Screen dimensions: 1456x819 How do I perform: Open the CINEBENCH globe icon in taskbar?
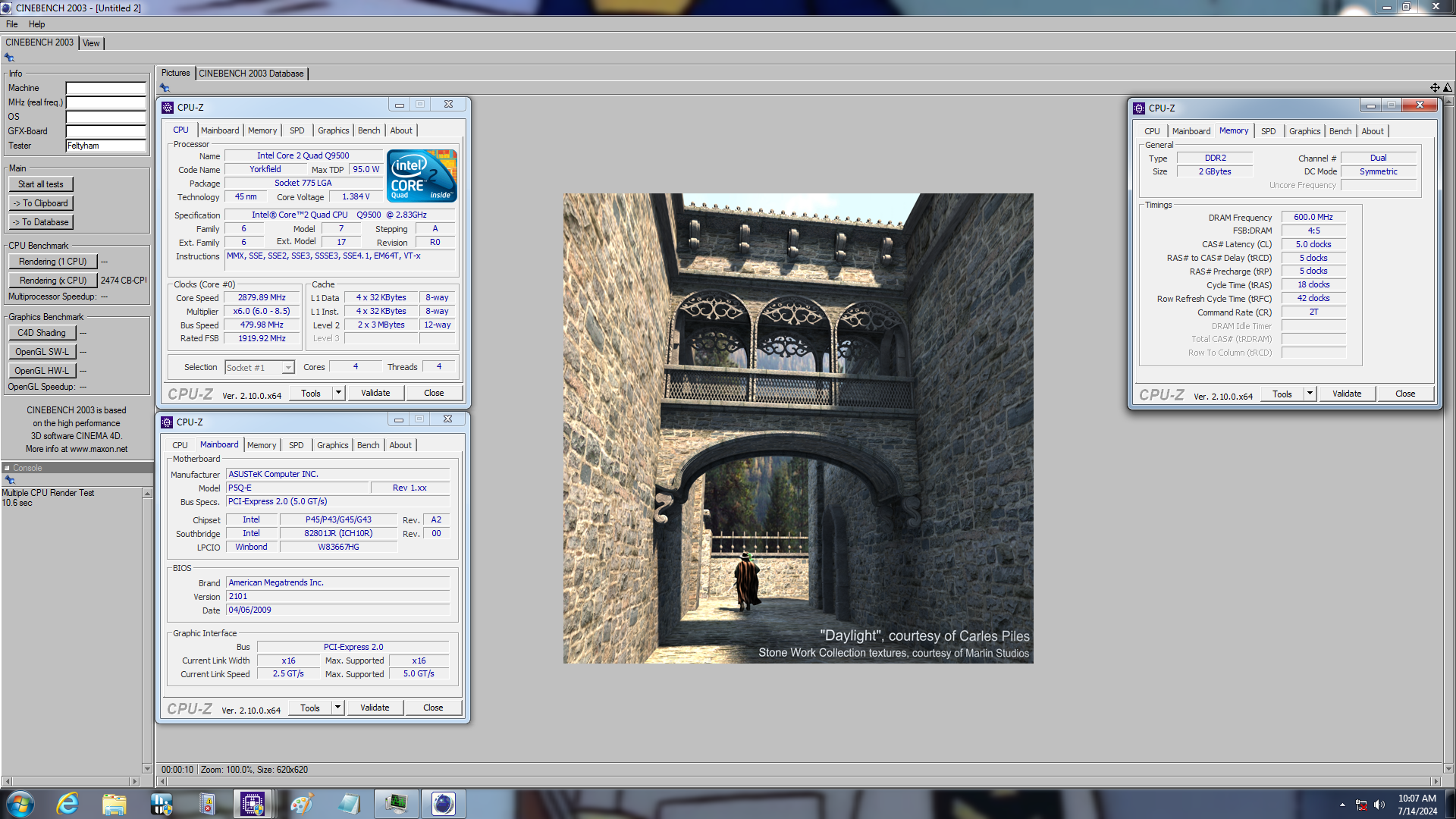pos(443,804)
